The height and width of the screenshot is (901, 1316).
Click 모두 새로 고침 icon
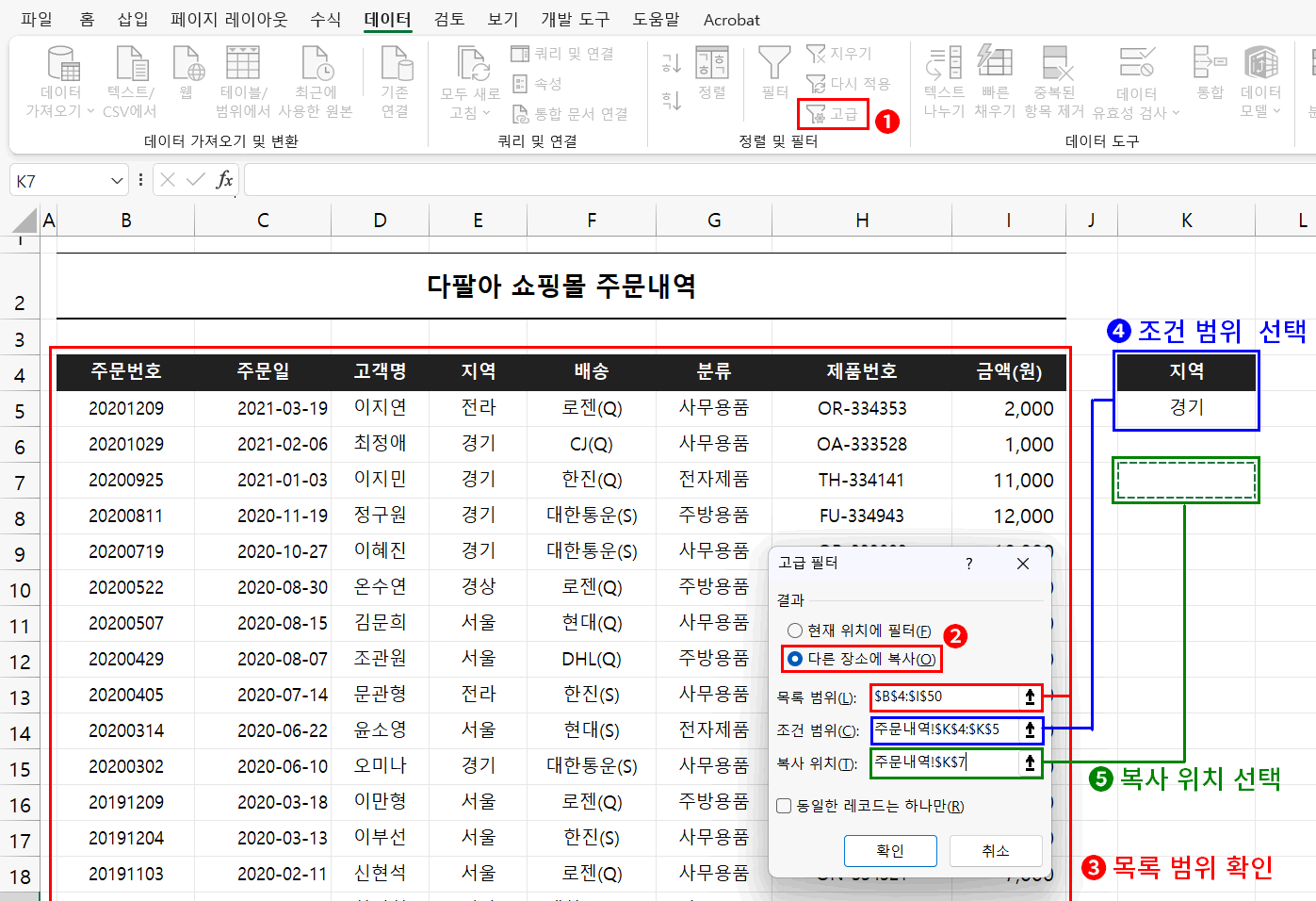coord(472,63)
